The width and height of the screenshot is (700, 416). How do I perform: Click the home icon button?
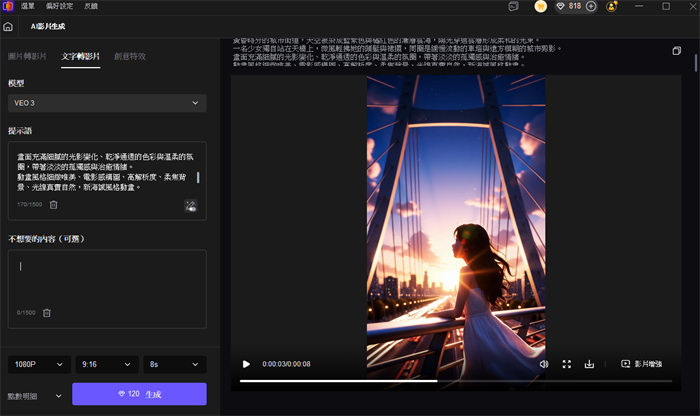click(x=9, y=29)
